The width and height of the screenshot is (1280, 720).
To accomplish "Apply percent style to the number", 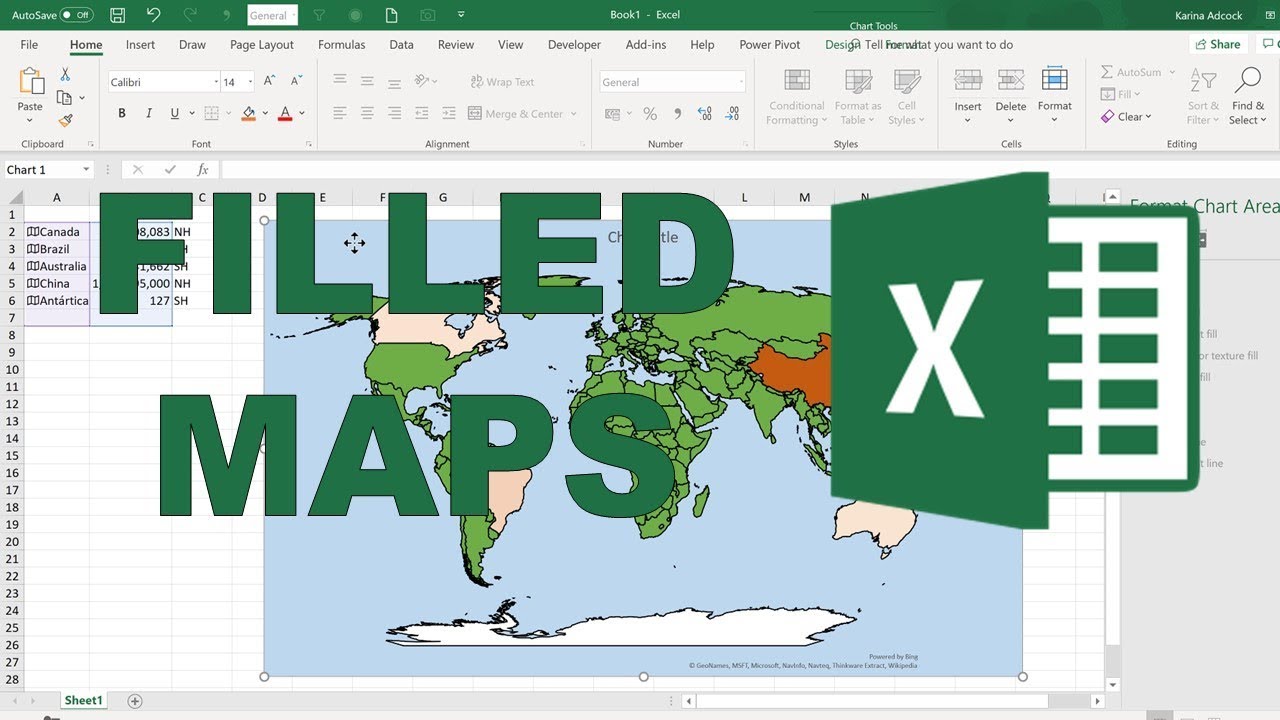I will tap(650, 114).
